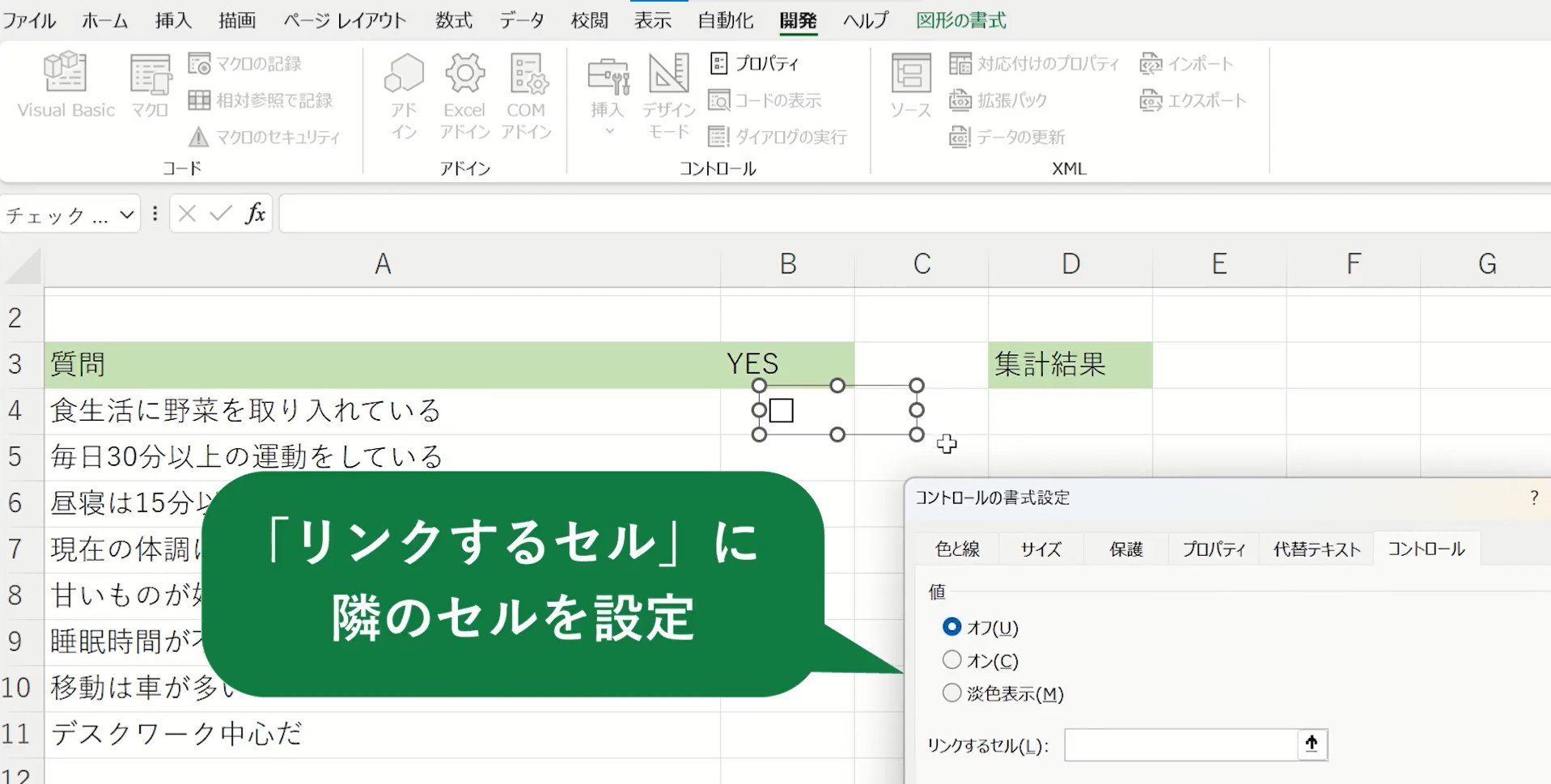The height and width of the screenshot is (784, 1551).
Task: Click the Name Box field
Action: pyautogui.click(x=58, y=214)
